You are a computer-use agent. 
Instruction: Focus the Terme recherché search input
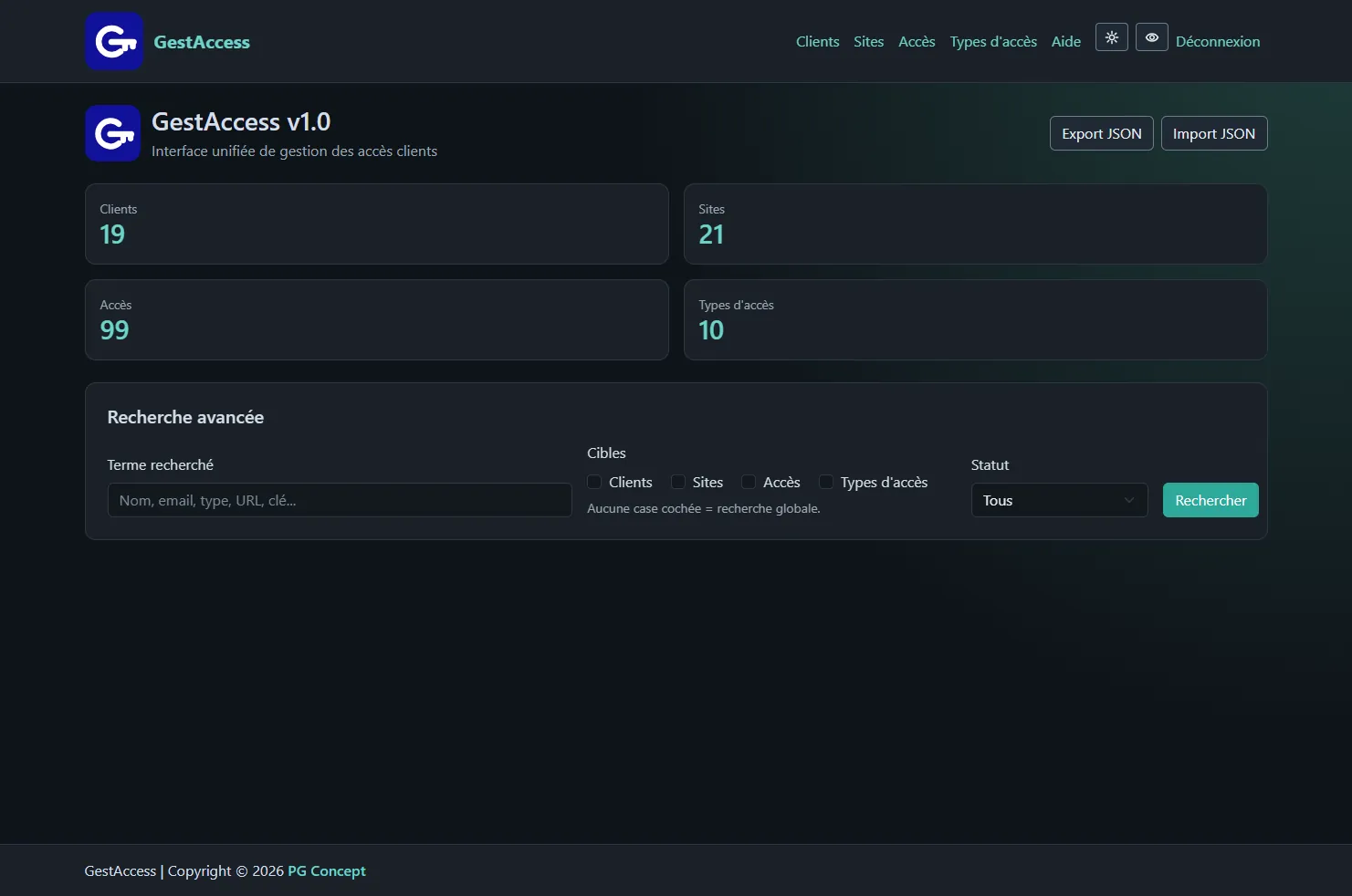pos(340,500)
